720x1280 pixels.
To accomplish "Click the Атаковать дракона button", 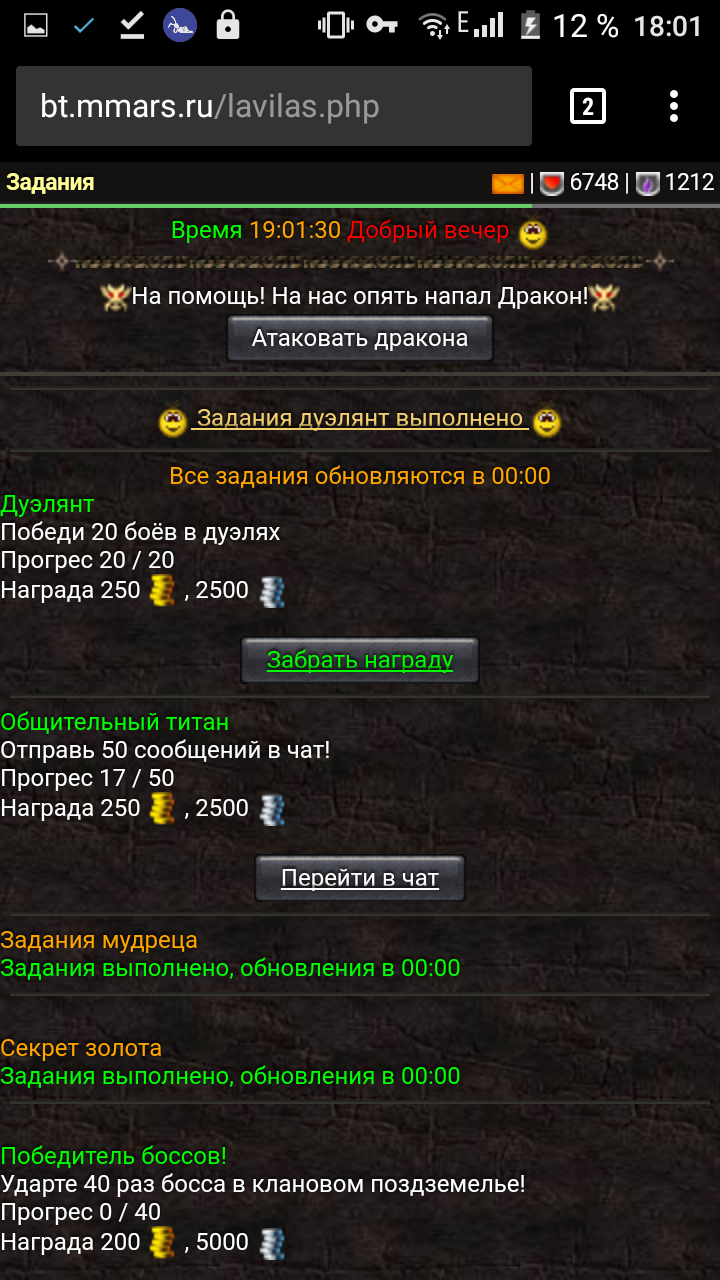I will (360, 339).
